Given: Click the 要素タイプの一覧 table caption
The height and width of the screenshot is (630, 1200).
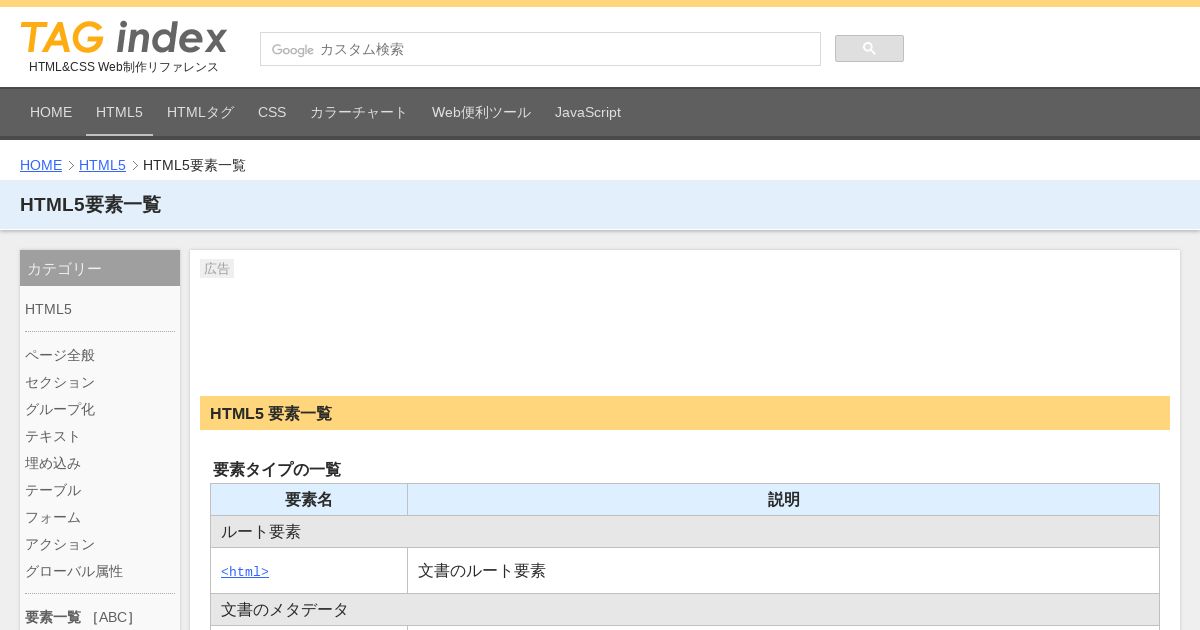Looking at the screenshot, I should pos(277,469).
